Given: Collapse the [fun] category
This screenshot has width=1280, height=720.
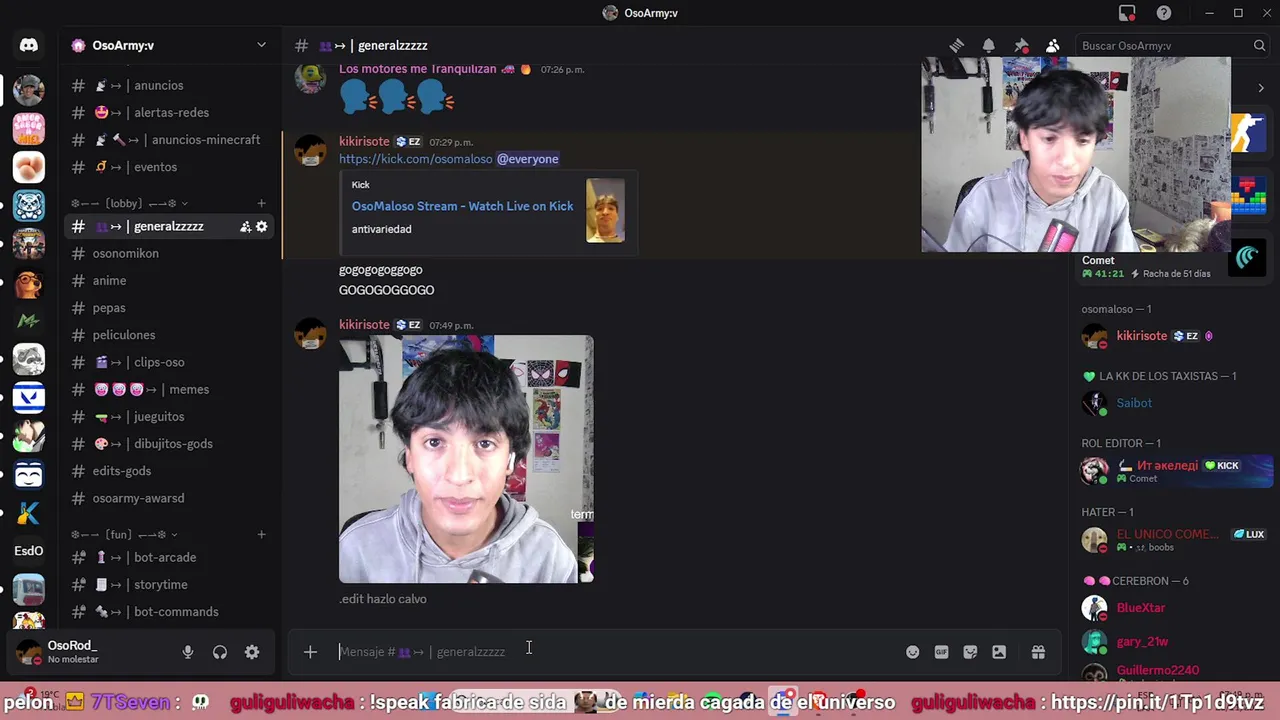Looking at the screenshot, I should [124, 535].
